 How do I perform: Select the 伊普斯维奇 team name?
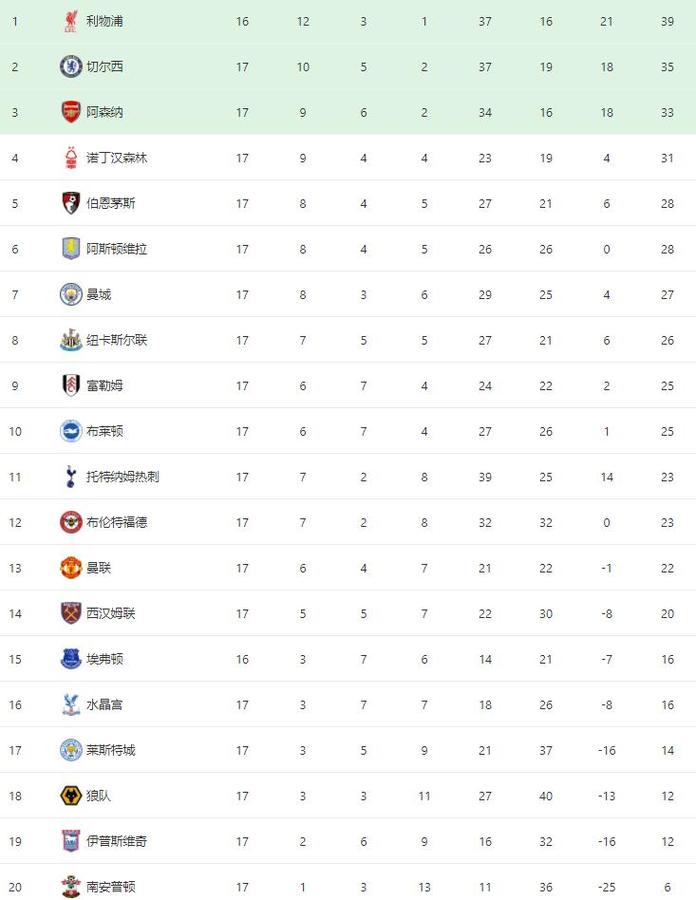[x=116, y=841]
